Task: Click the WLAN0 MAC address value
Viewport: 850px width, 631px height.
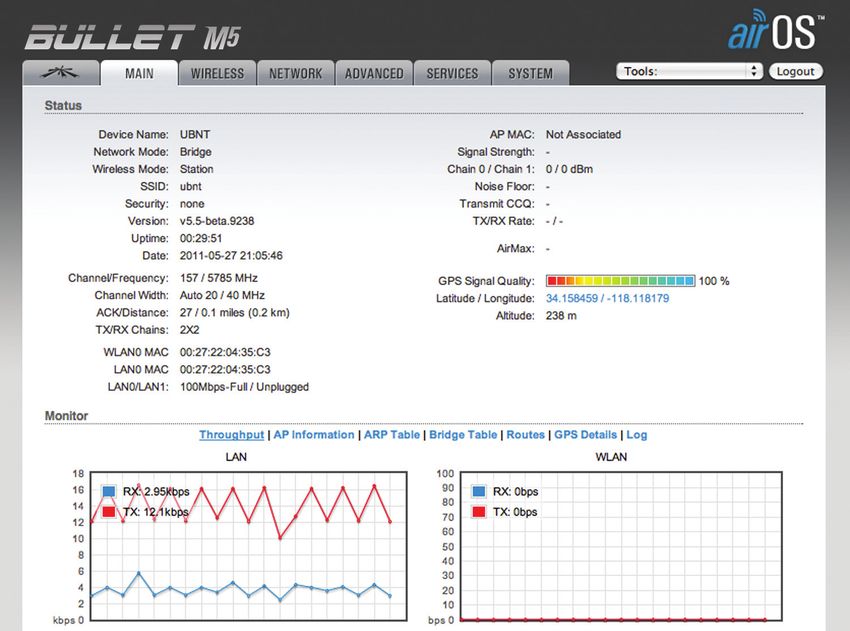Action: pos(225,352)
